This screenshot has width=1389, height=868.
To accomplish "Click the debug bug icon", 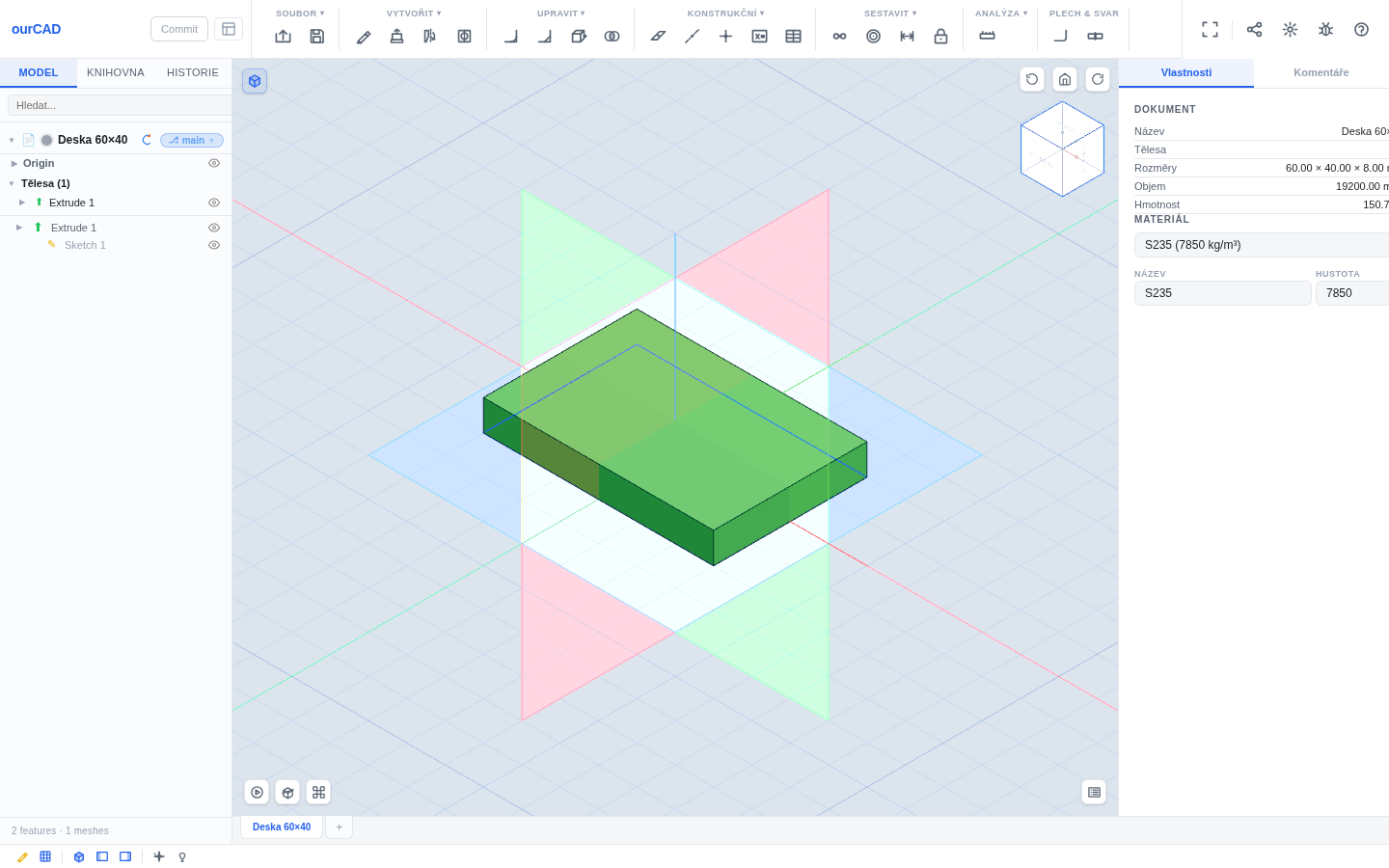I will coord(1325,30).
